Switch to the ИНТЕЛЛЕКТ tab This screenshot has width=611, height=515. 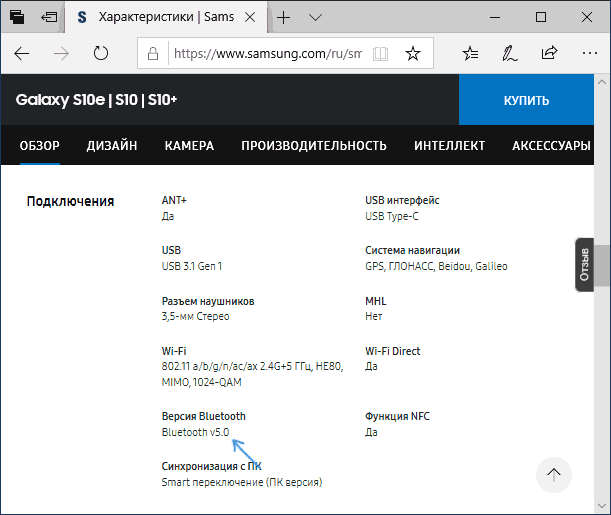449,146
